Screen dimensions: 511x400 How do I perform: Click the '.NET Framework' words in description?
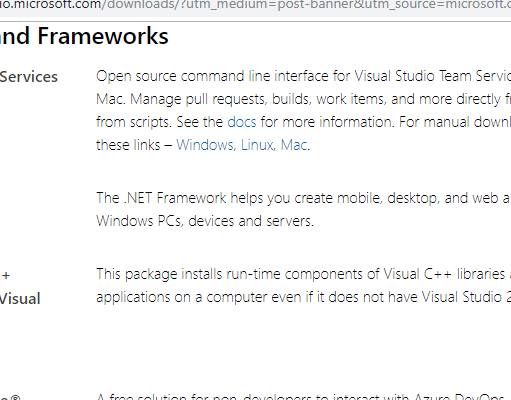(x=175, y=198)
